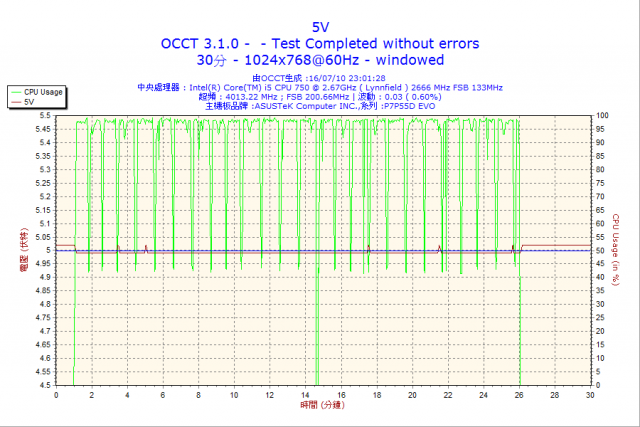The width and height of the screenshot is (640, 427).
Task: Click the overclock line '4013.22 MHz ; FSB 200.66MHz'
Action: click(320, 97)
